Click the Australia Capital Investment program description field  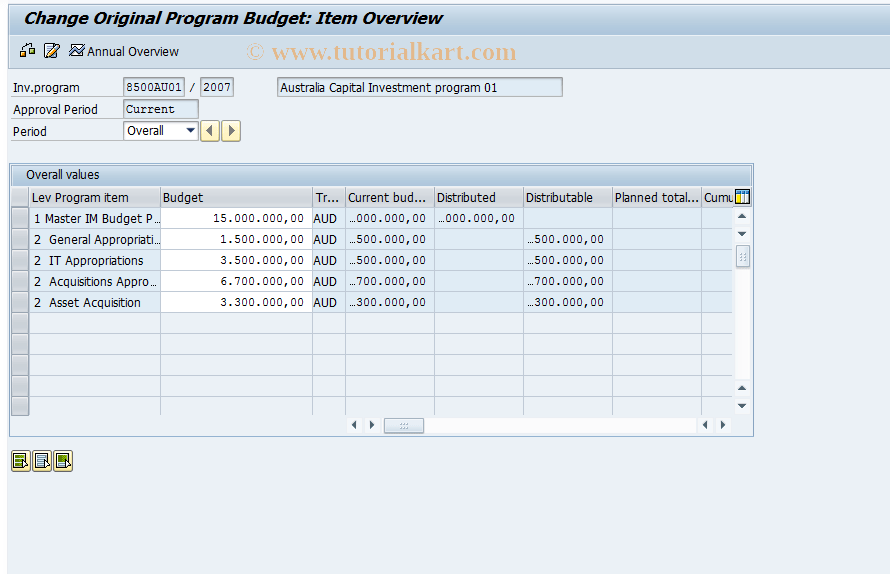click(x=419, y=87)
